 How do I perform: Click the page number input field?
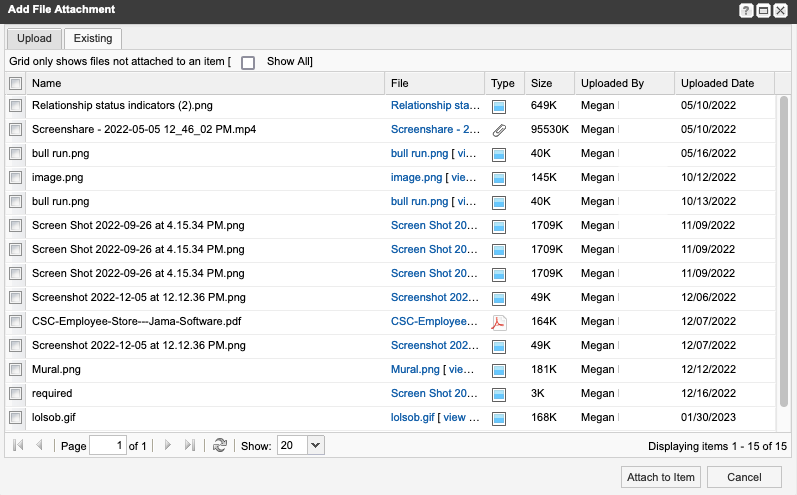(x=107, y=445)
